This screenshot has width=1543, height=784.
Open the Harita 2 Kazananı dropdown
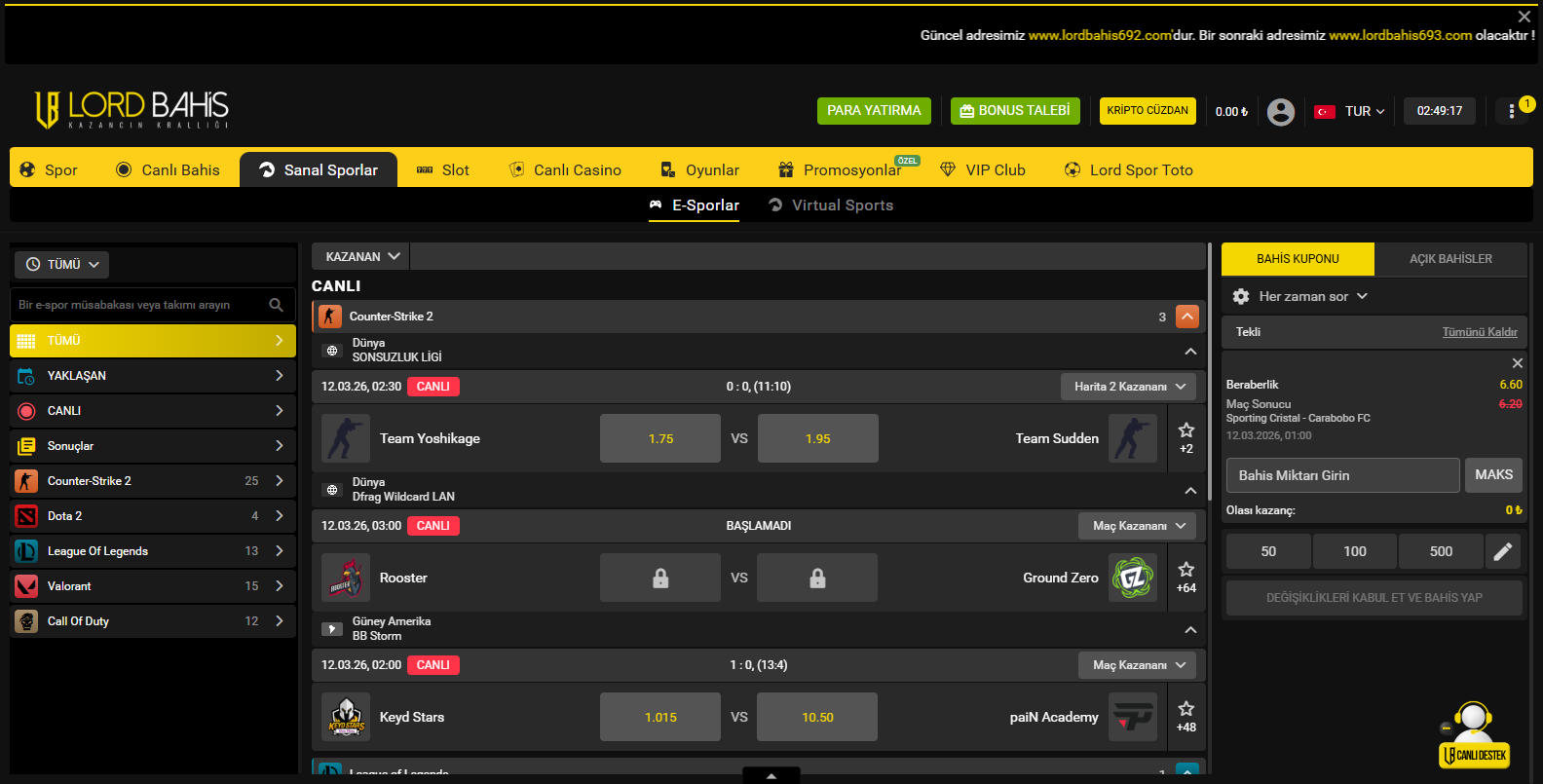[x=1129, y=387]
